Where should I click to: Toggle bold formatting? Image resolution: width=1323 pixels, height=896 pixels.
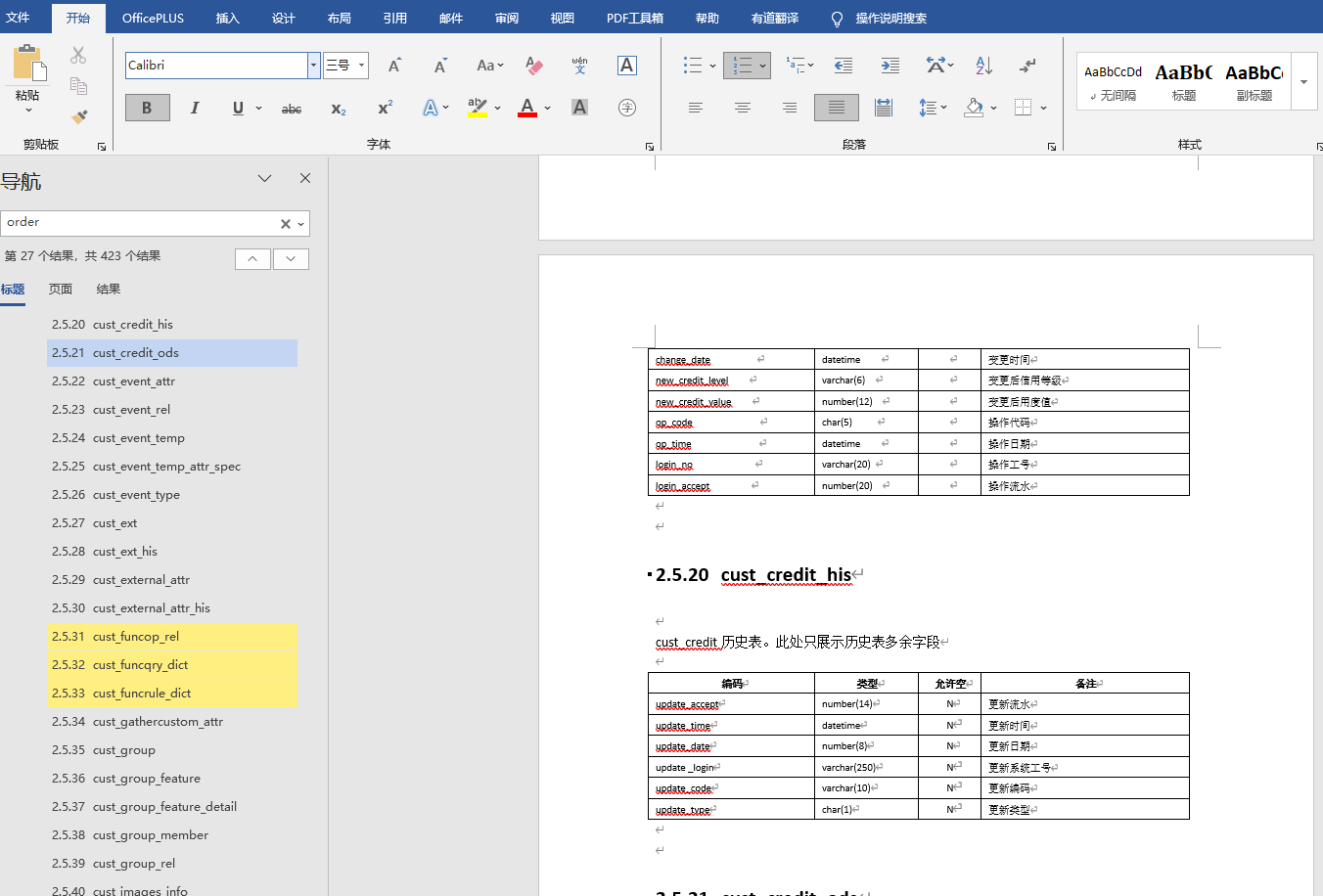tap(148, 108)
